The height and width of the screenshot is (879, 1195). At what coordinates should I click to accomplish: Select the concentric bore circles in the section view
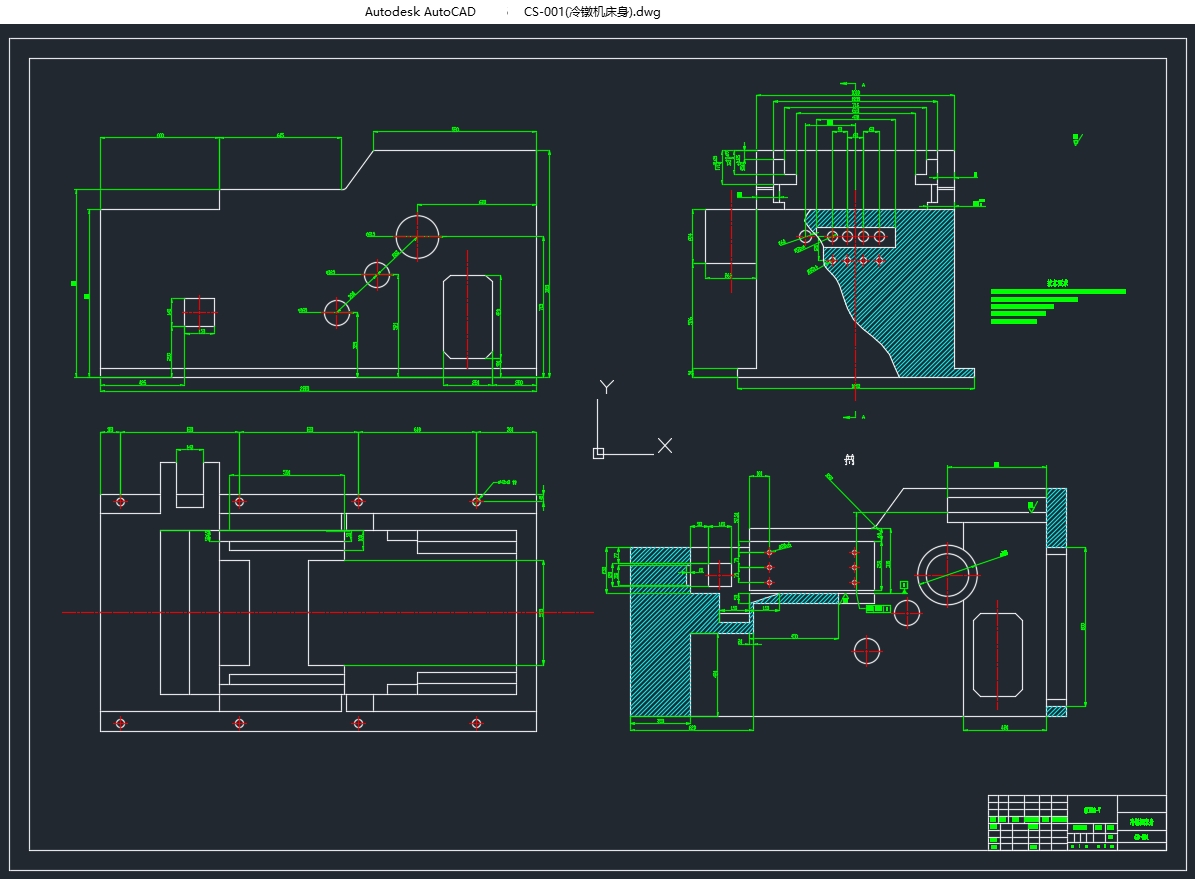pos(946,573)
